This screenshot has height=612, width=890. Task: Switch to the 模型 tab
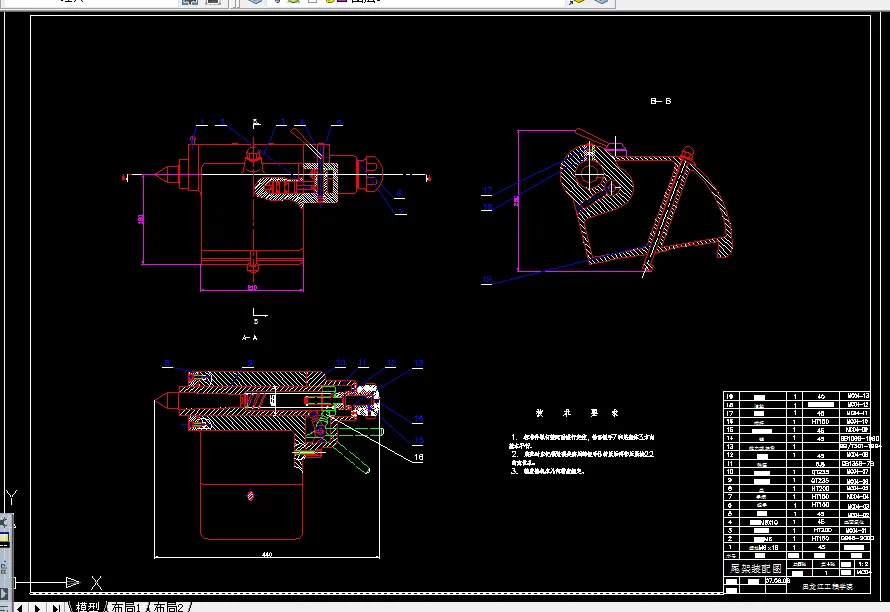(x=87, y=607)
